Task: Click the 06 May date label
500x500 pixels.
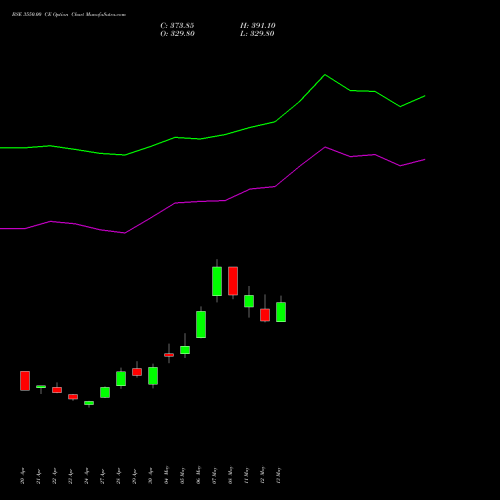Action: point(198,475)
